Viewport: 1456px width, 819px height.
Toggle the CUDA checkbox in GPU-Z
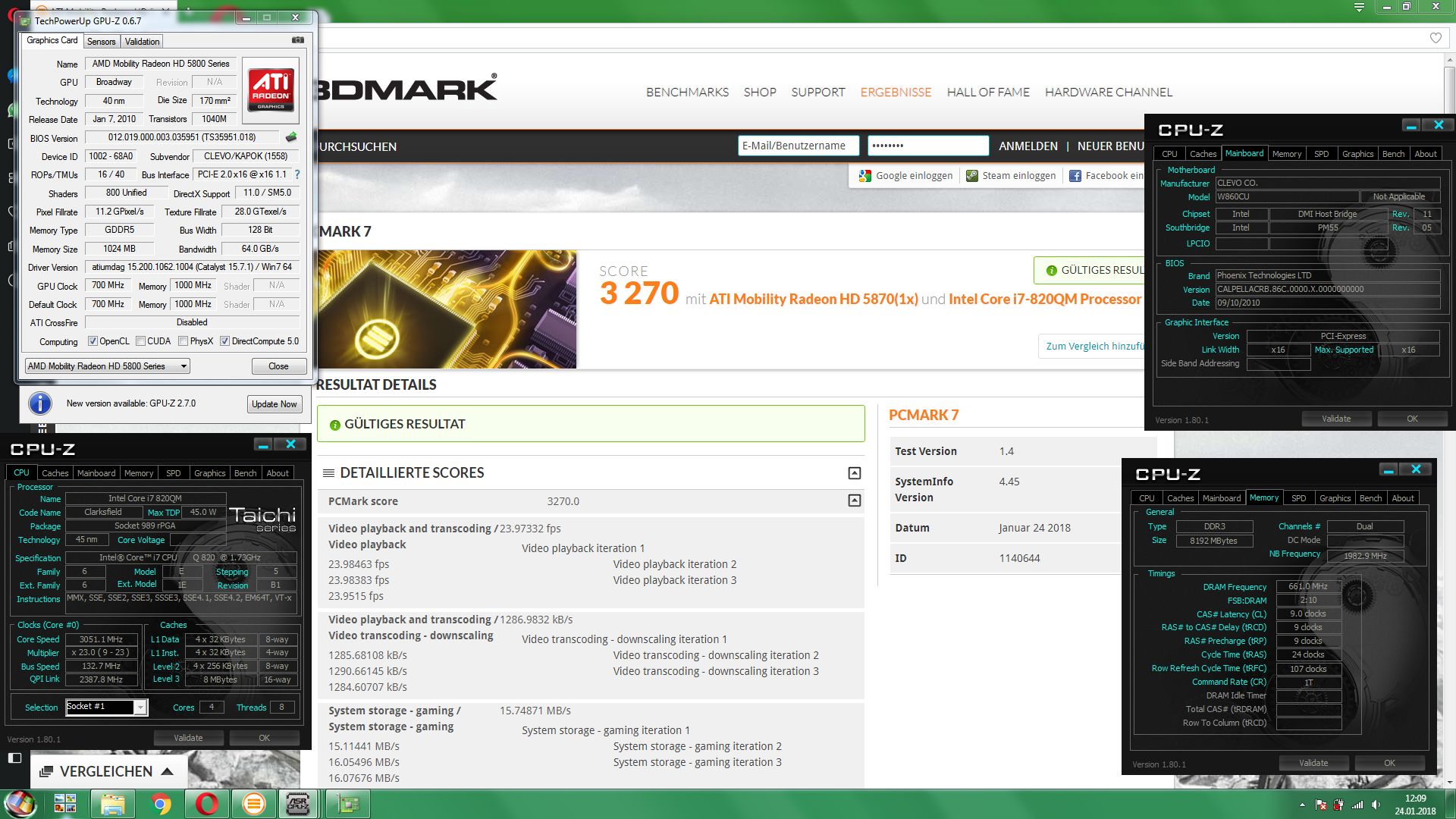pos(140,341)
